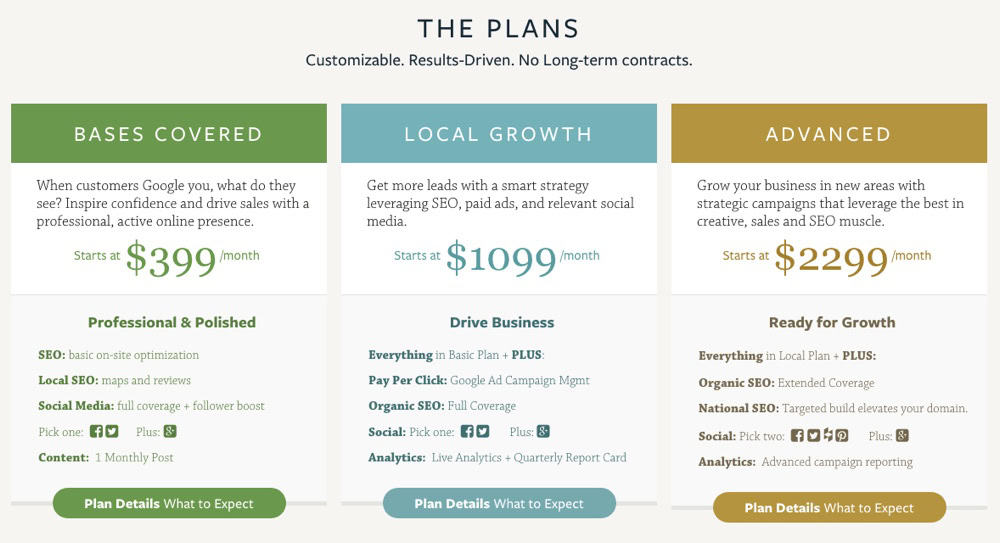Select the Facebook icon in Local Growth plan
The height and width of the screenshot is (543, 1000).
point(467,431)
